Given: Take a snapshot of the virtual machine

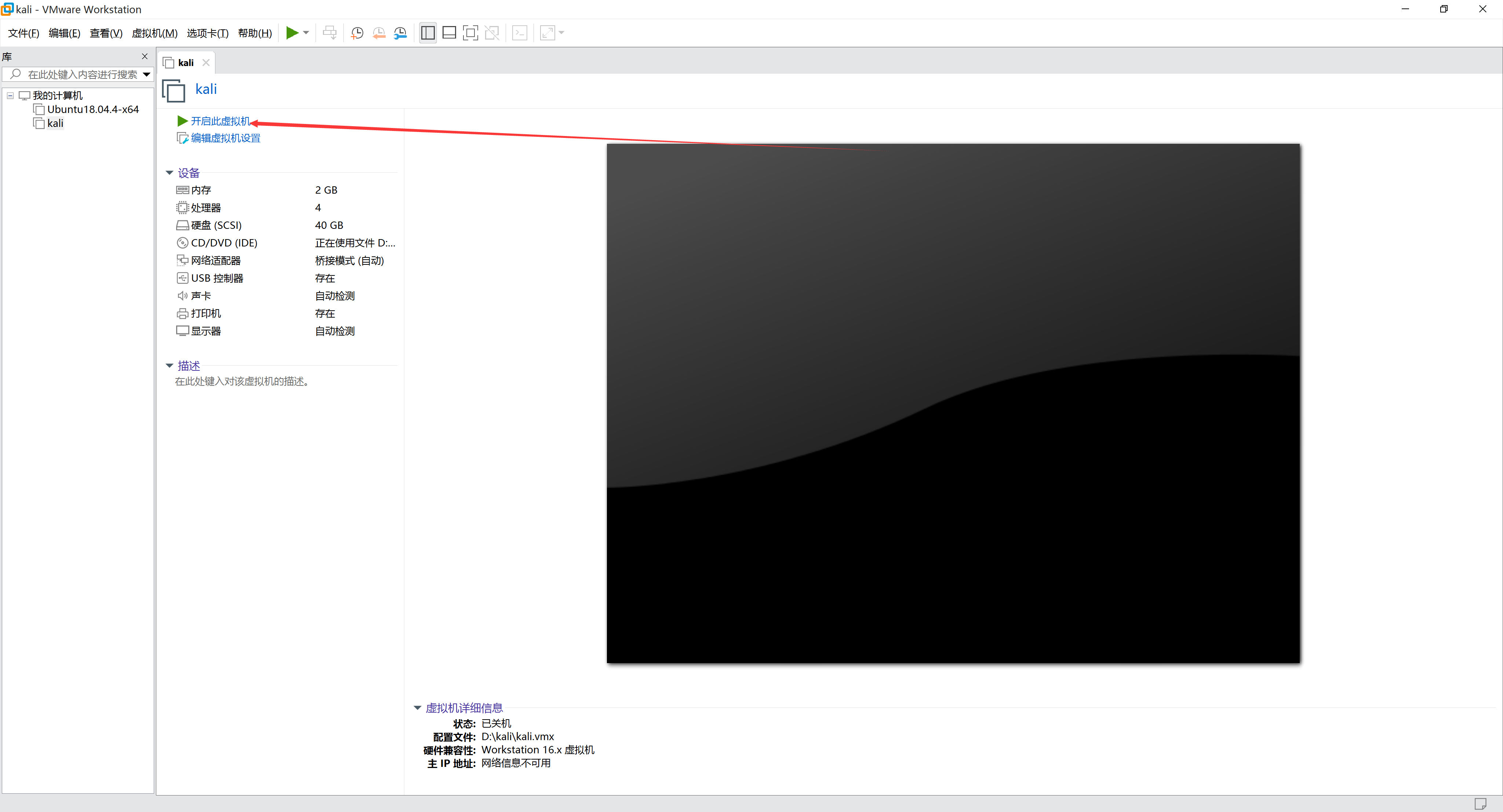Looking at the screenshot, I should tap(357, 33).
